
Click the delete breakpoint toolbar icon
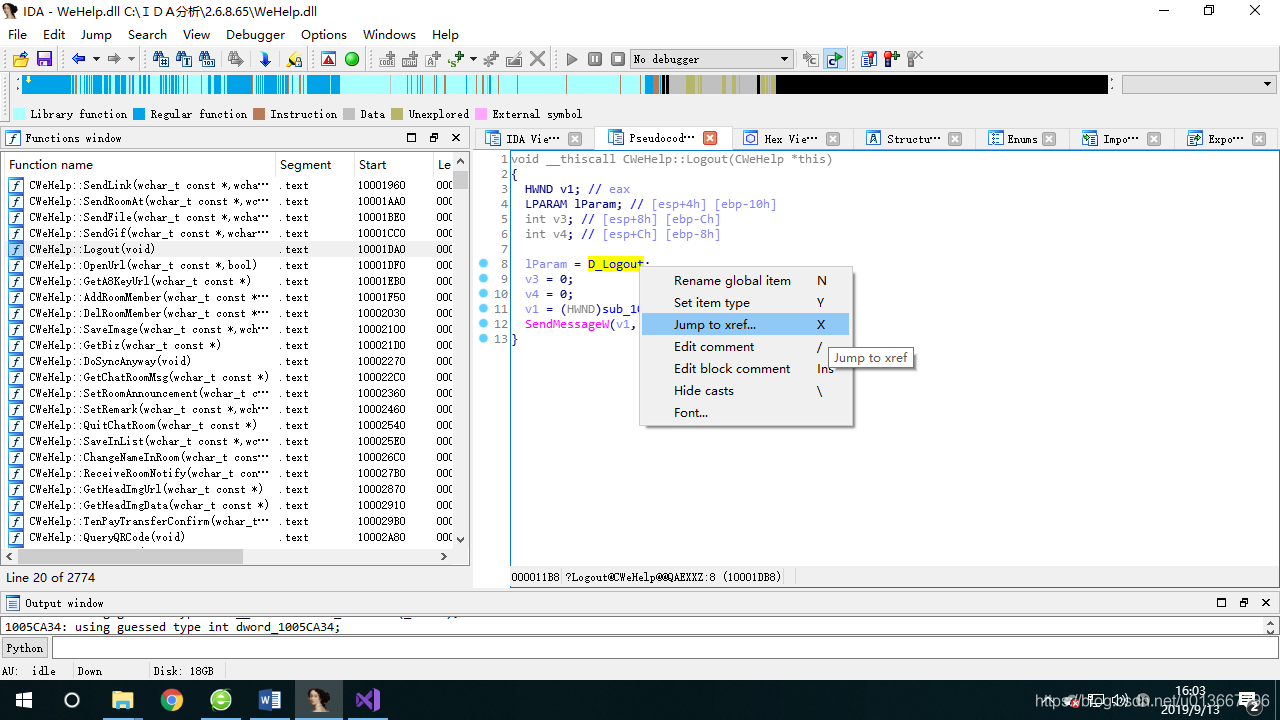click(x=915, y=59)
